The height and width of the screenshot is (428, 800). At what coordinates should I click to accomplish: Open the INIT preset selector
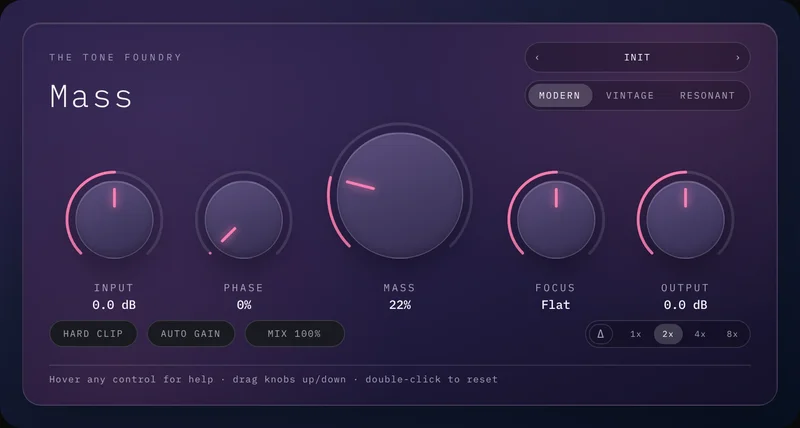tap(637, 58)
